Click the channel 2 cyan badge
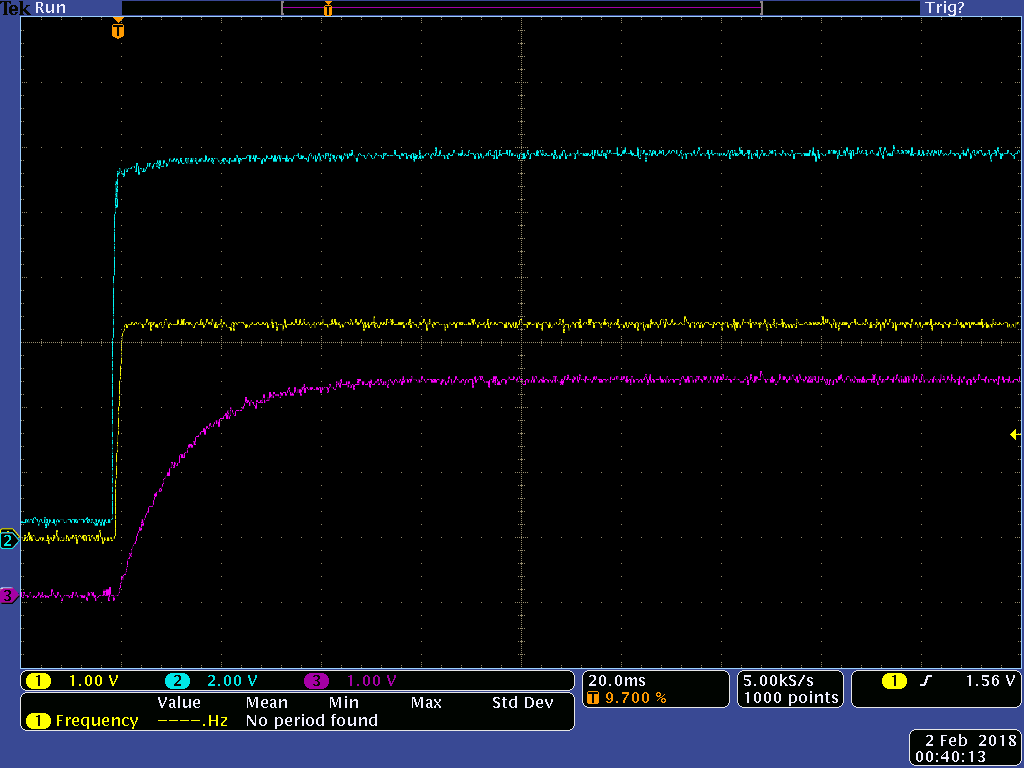 [177, 681]
